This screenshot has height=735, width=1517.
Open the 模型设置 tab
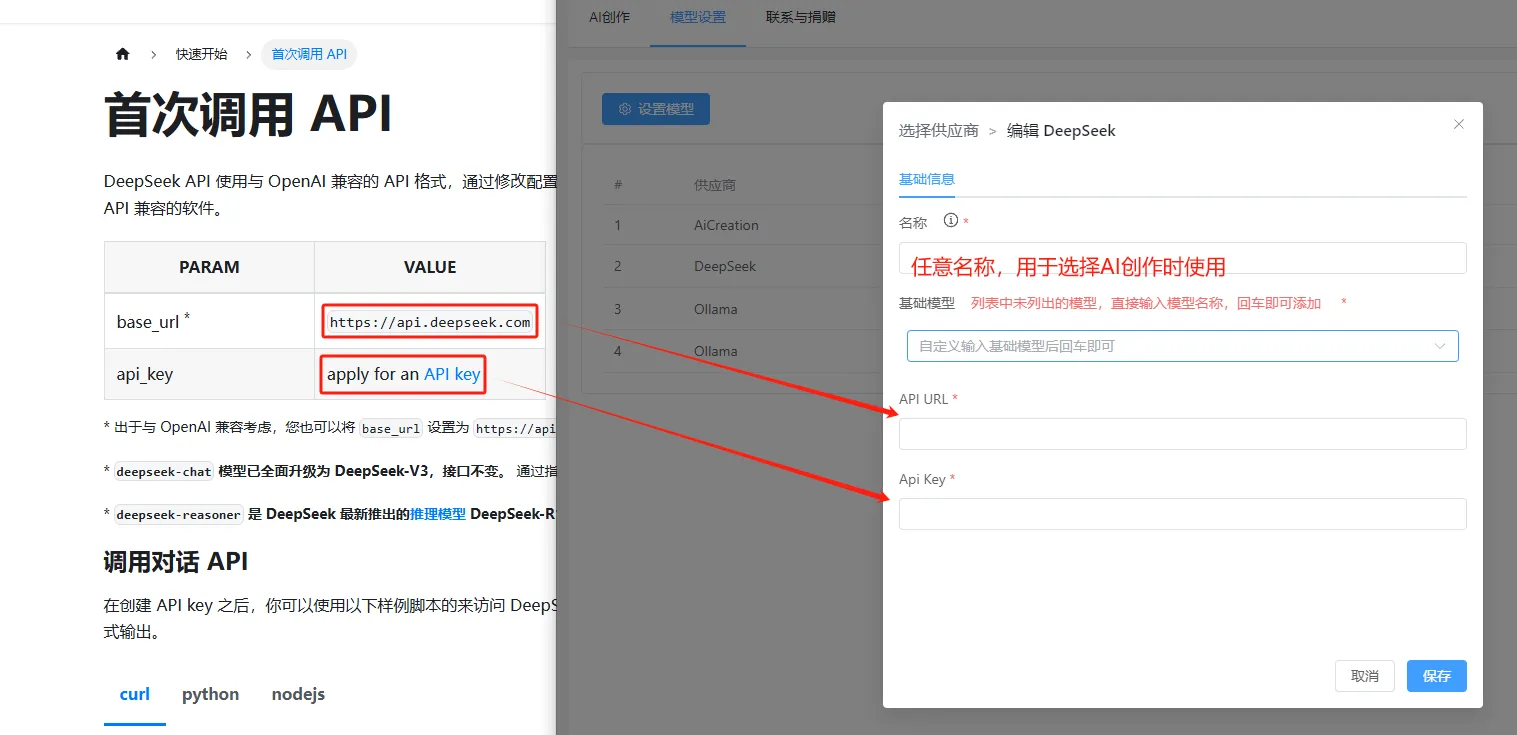[698, 17]
